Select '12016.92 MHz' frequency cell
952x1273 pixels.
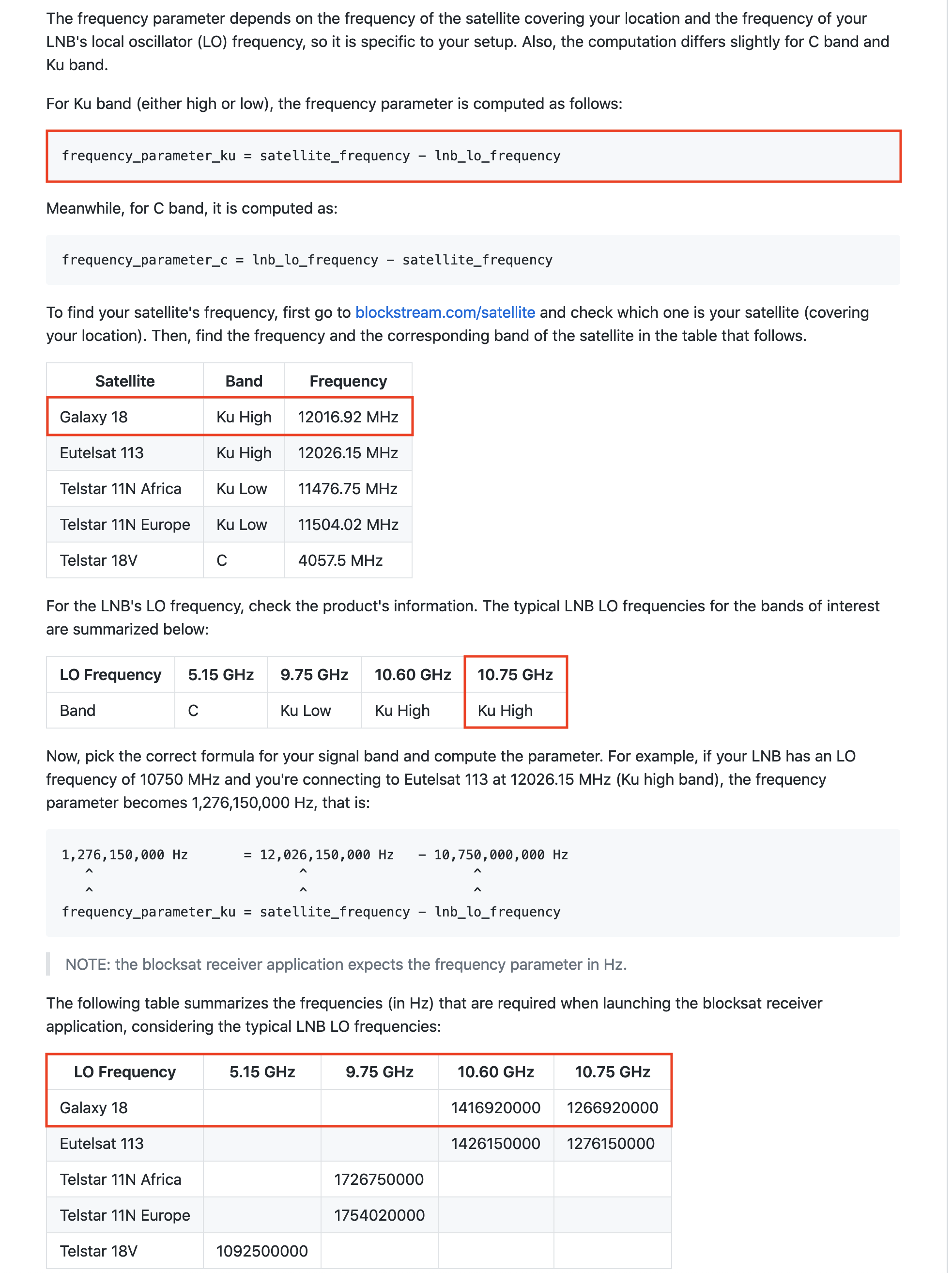(348, 417)
